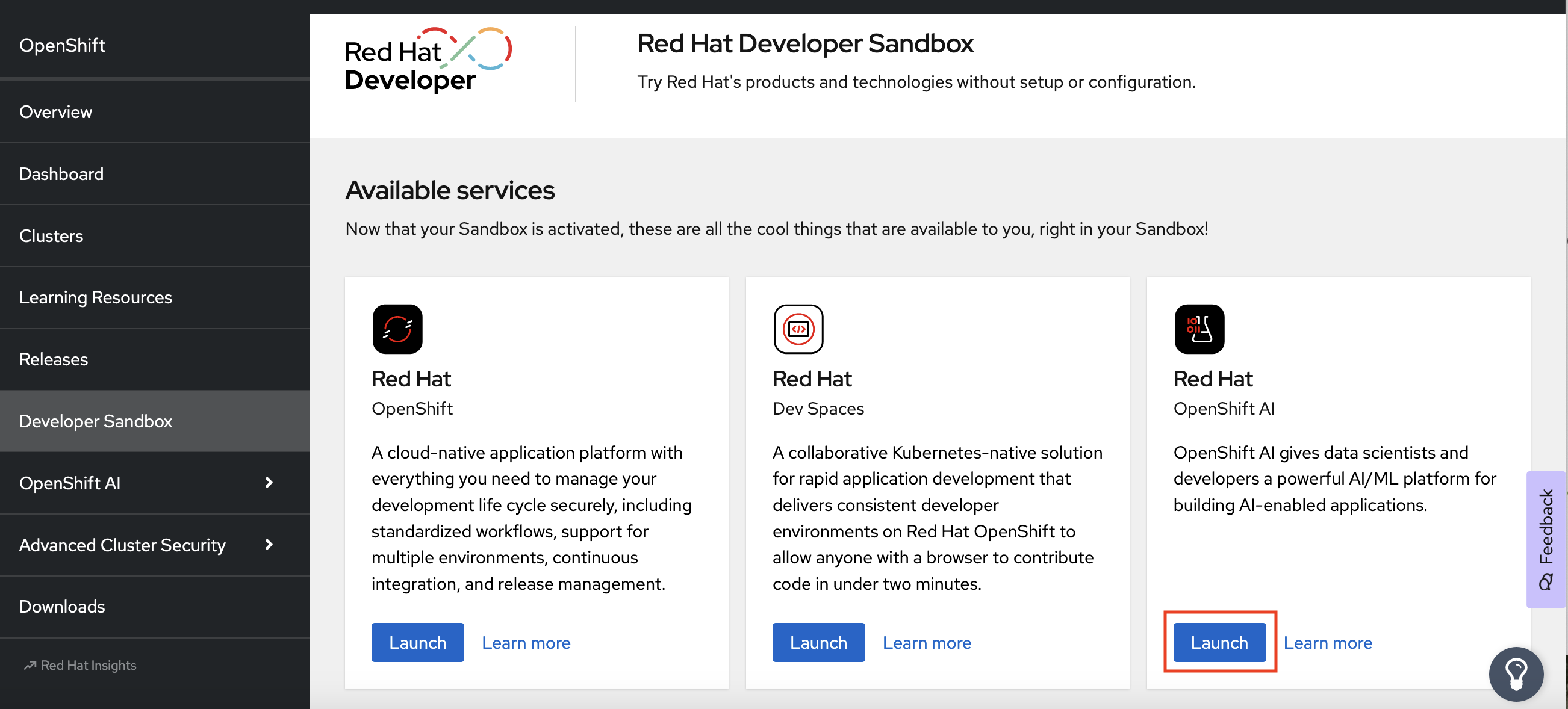1568x709 pixels.
Task: Click the Available services heading
Action: click(x=450, y=190)
